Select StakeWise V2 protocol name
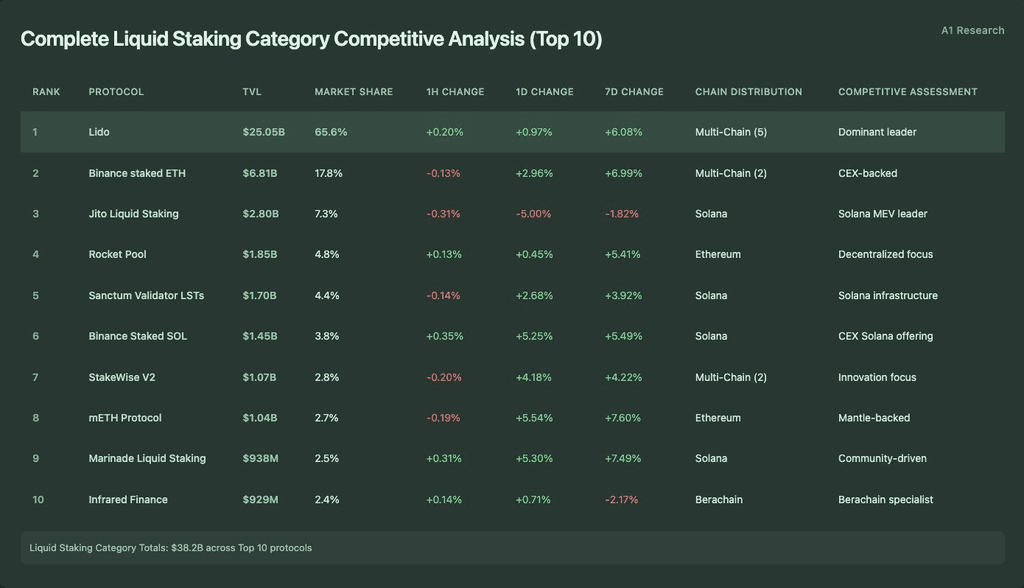The height and width of the screenshot is (588, 1024). point(122,377)
